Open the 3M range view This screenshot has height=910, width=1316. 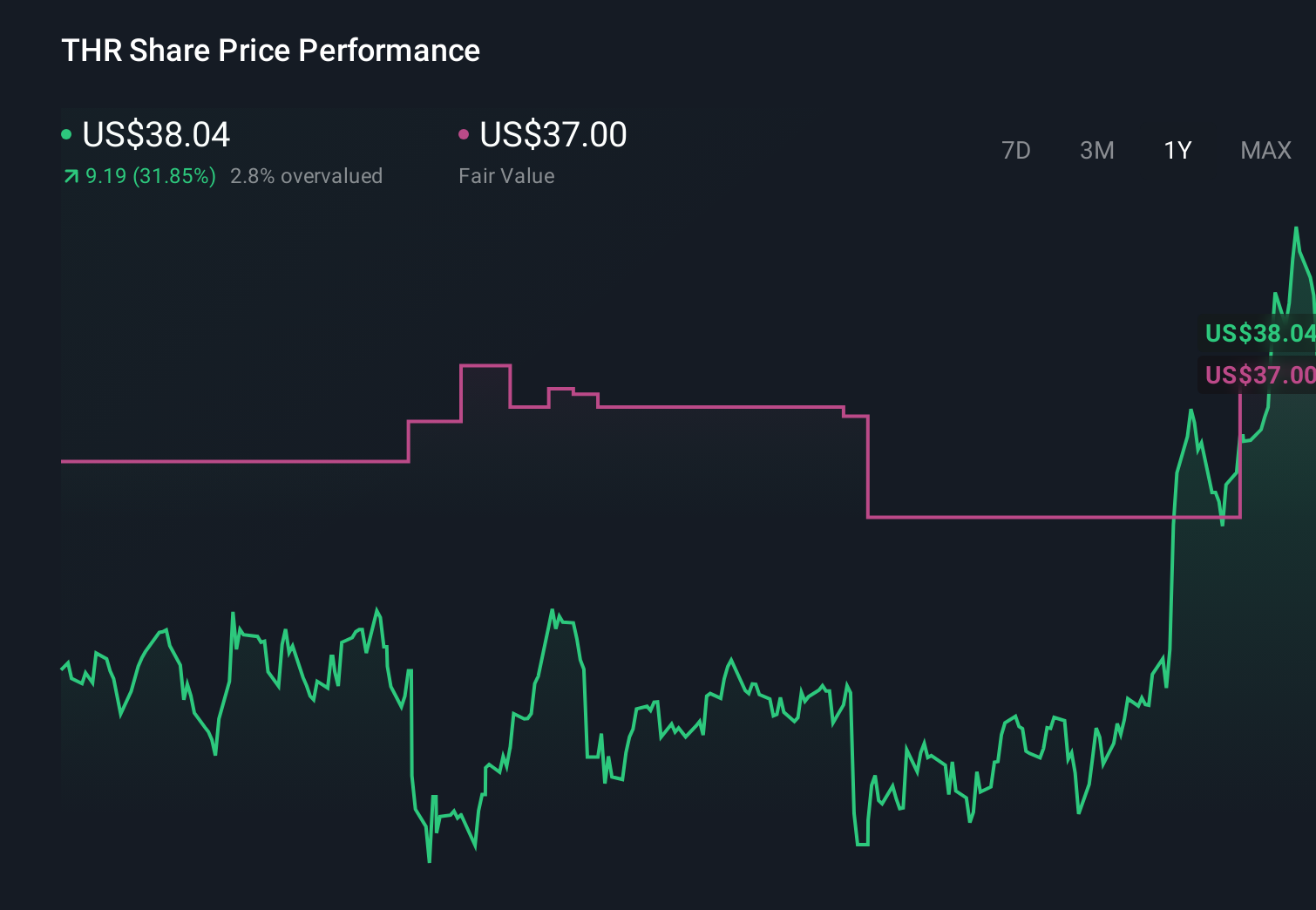[1096, 150]
